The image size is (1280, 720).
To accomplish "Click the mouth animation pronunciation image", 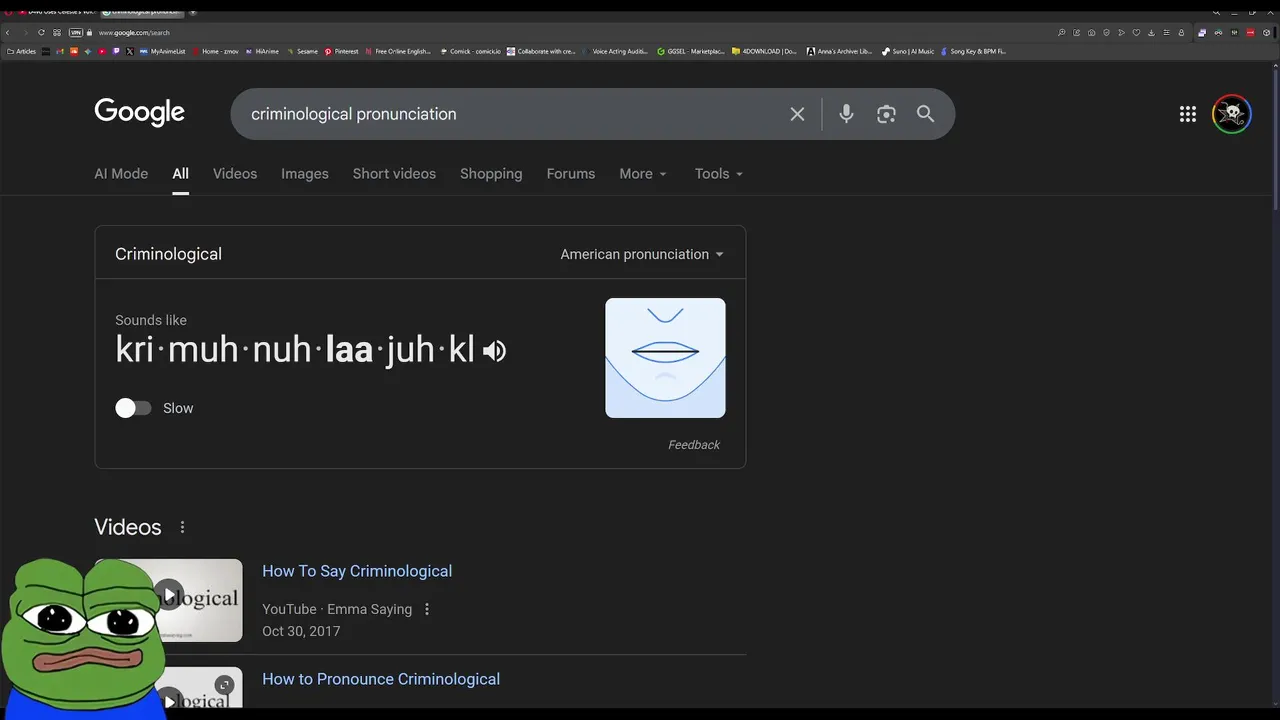I will click(665, 358).
